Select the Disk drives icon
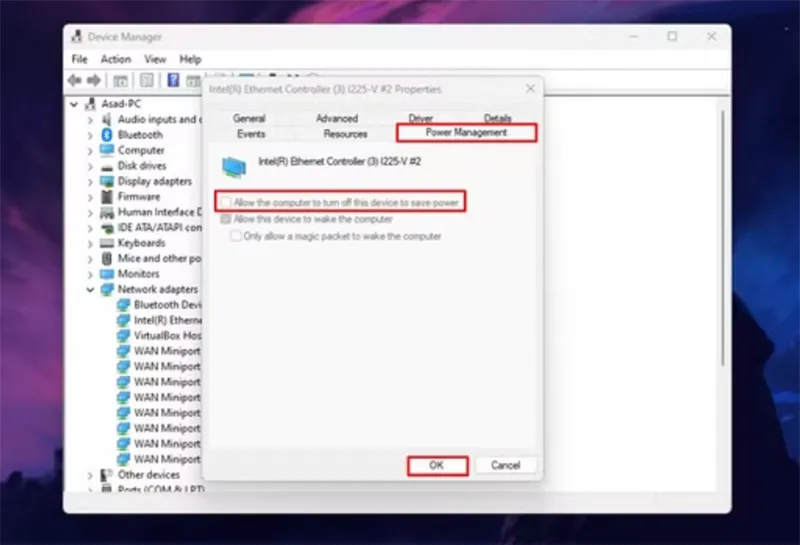 [107, 166]
